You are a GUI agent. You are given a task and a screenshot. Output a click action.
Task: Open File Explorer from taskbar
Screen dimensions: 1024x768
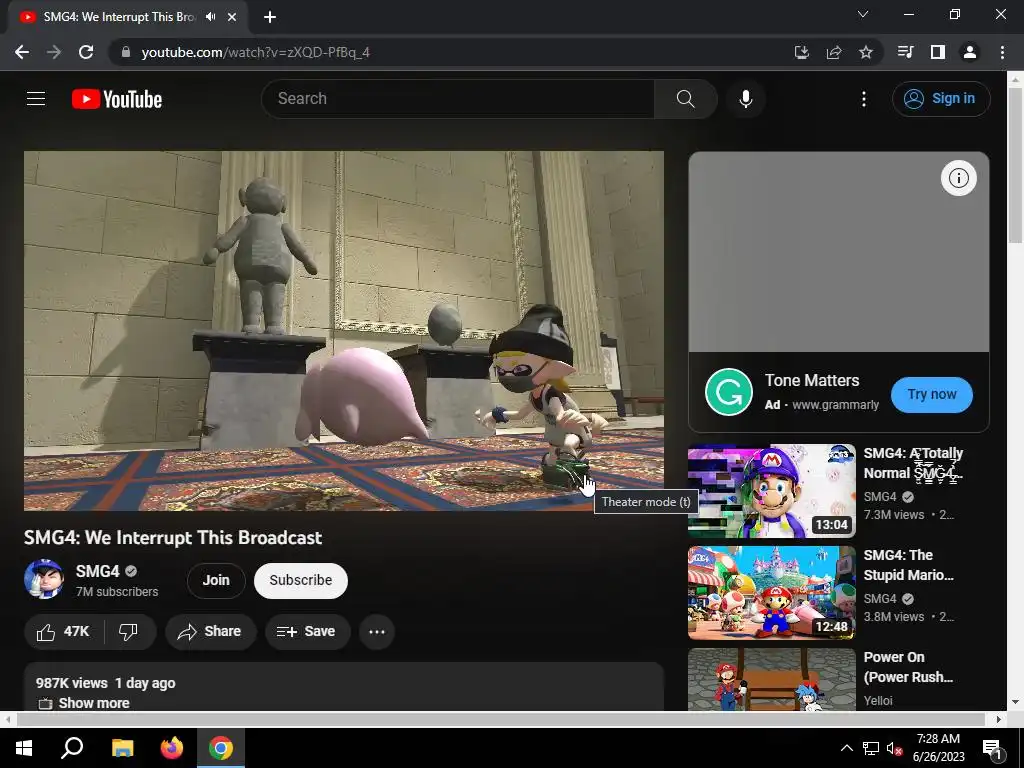coord(122,748)
